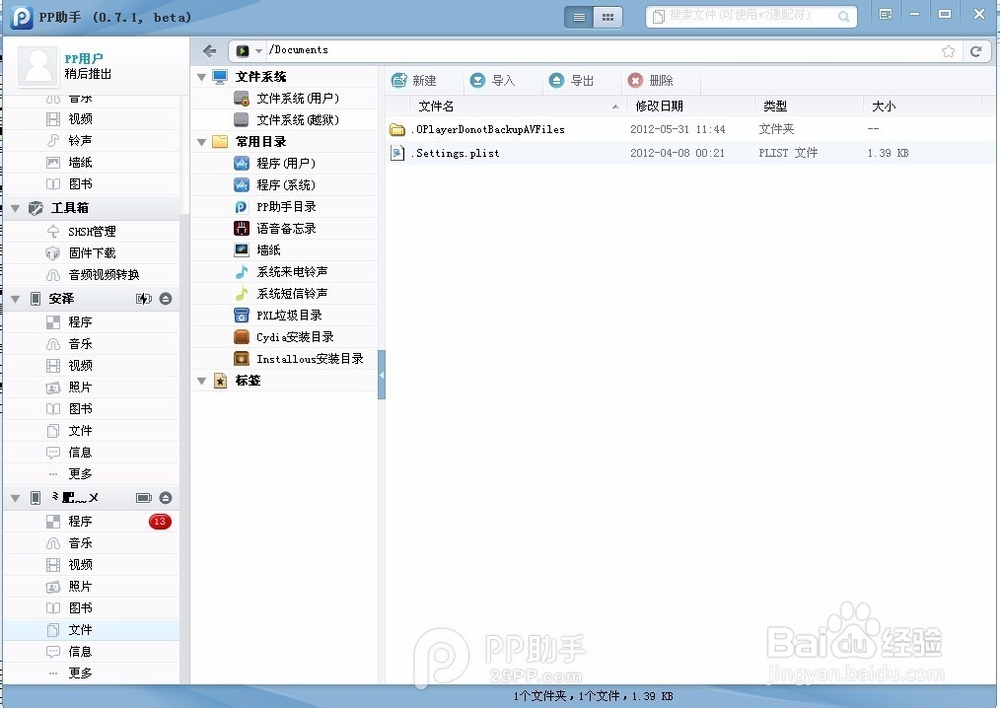Toggle the favorite star for /Documents
The height and width of the screenshot is (708, 1000).
[x=948, y=50]
